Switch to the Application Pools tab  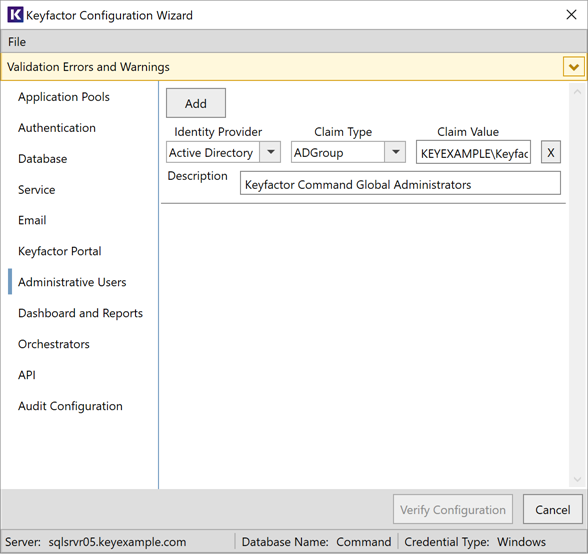64,97
